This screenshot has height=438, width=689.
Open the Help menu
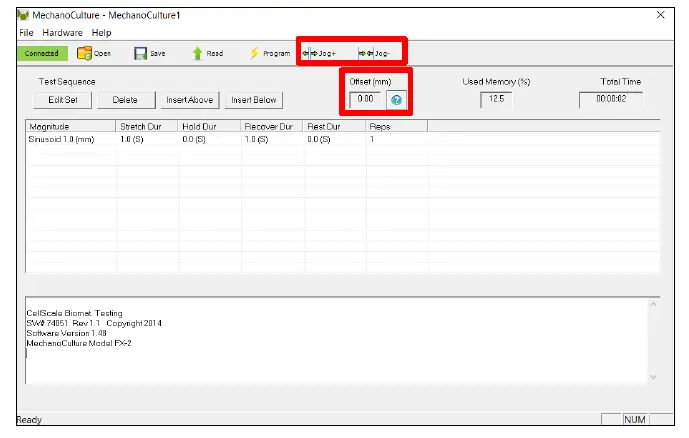click(102, 33)
